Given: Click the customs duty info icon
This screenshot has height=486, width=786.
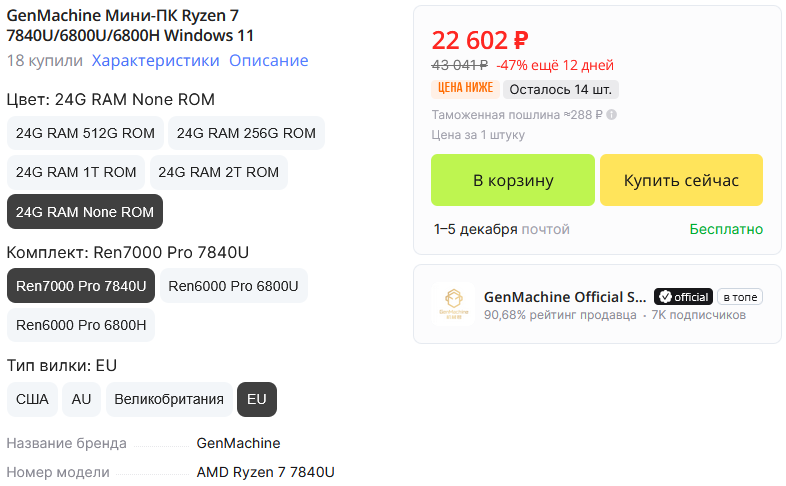Looking at the screenshot, I should click(612, 115).
